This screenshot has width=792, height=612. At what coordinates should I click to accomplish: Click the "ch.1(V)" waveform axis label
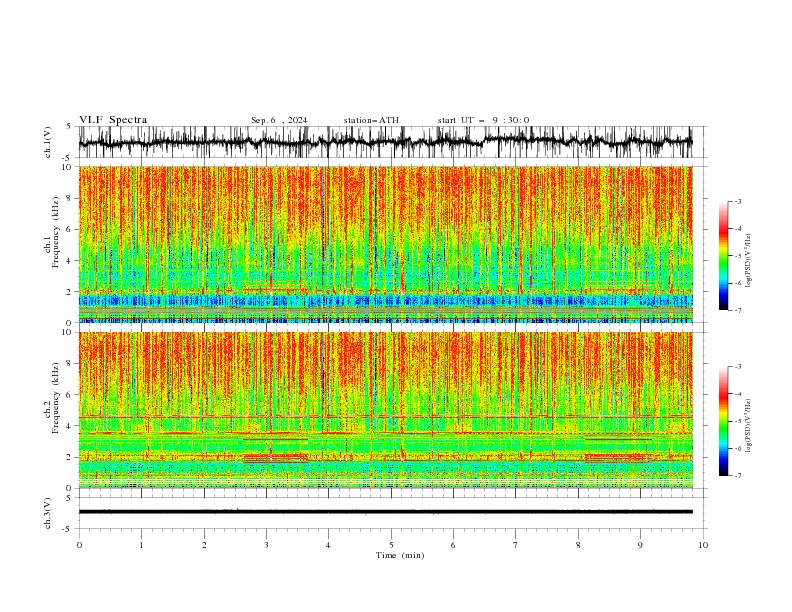point(48,142)
